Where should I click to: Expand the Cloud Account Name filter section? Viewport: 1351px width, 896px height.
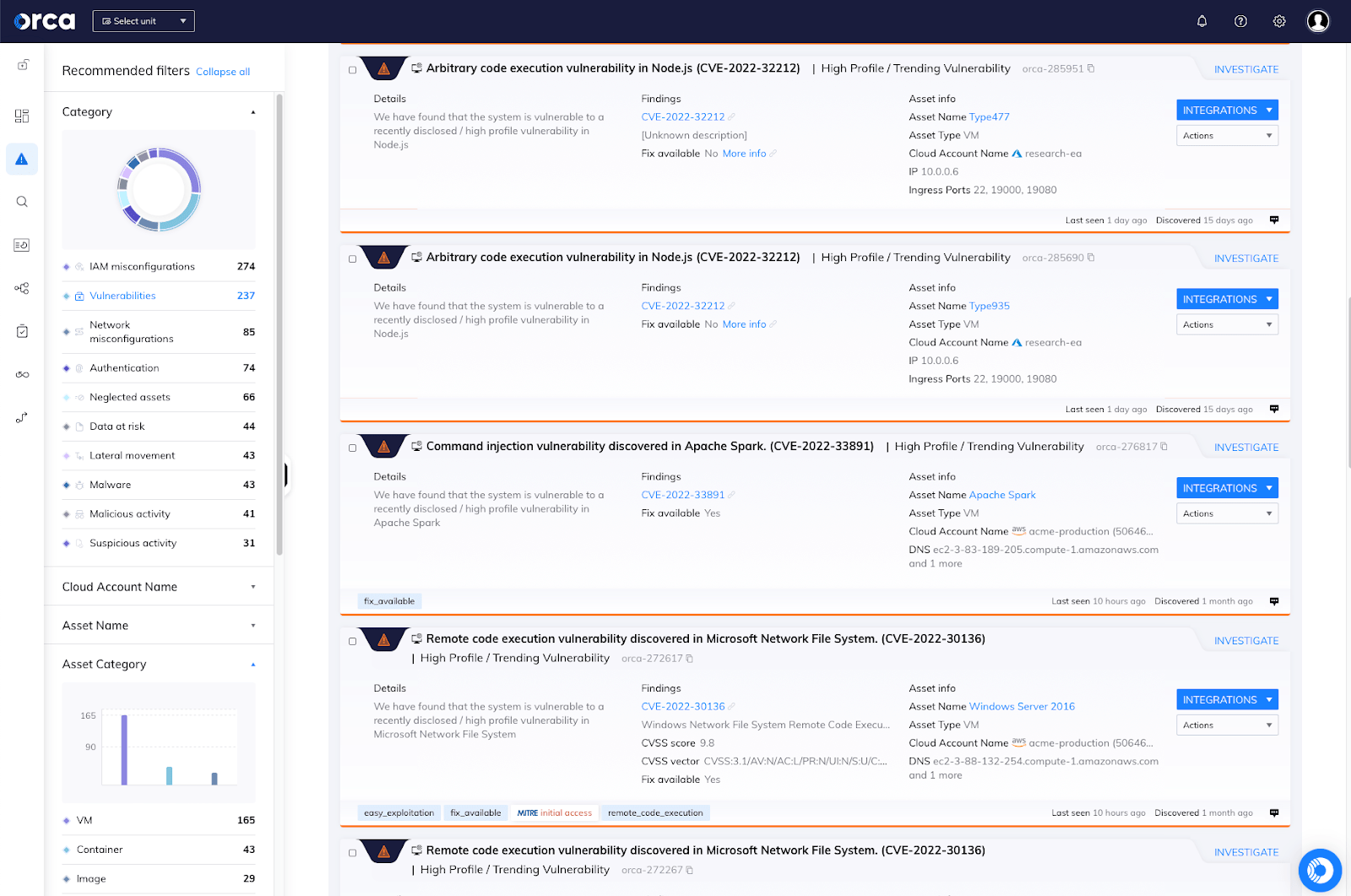tap(252, 586)
